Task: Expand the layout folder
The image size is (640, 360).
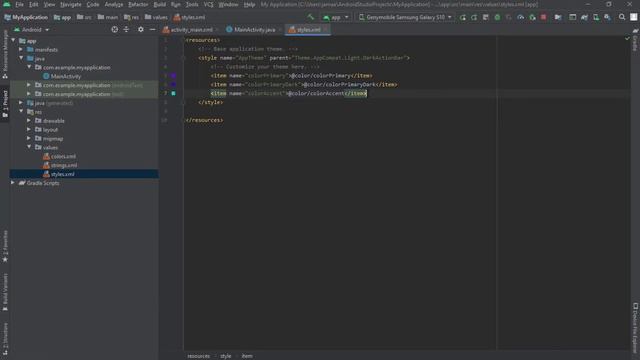Action: coord(29,130)
